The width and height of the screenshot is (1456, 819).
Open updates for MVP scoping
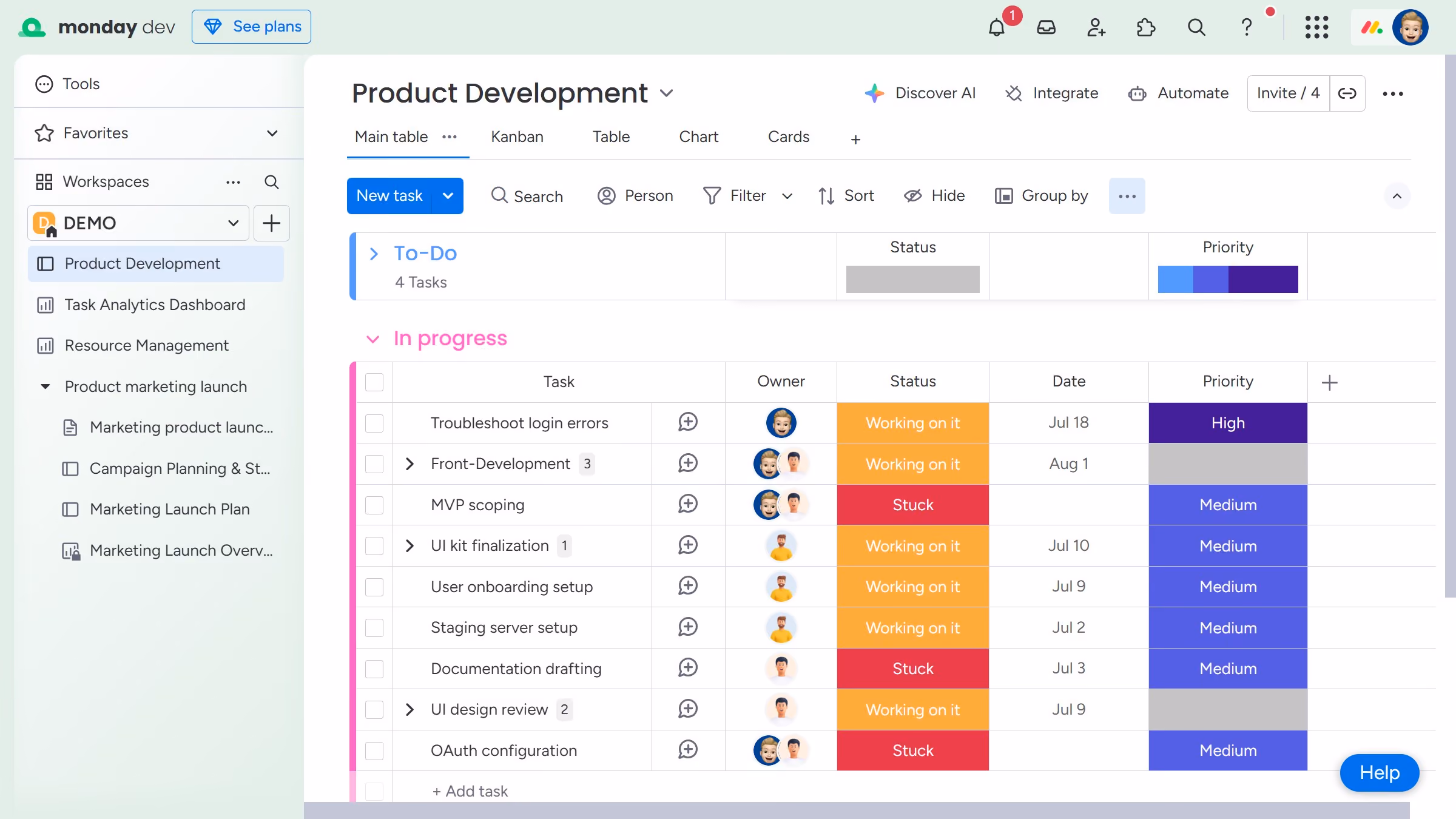pyautogui.click(x=688, y=504)
